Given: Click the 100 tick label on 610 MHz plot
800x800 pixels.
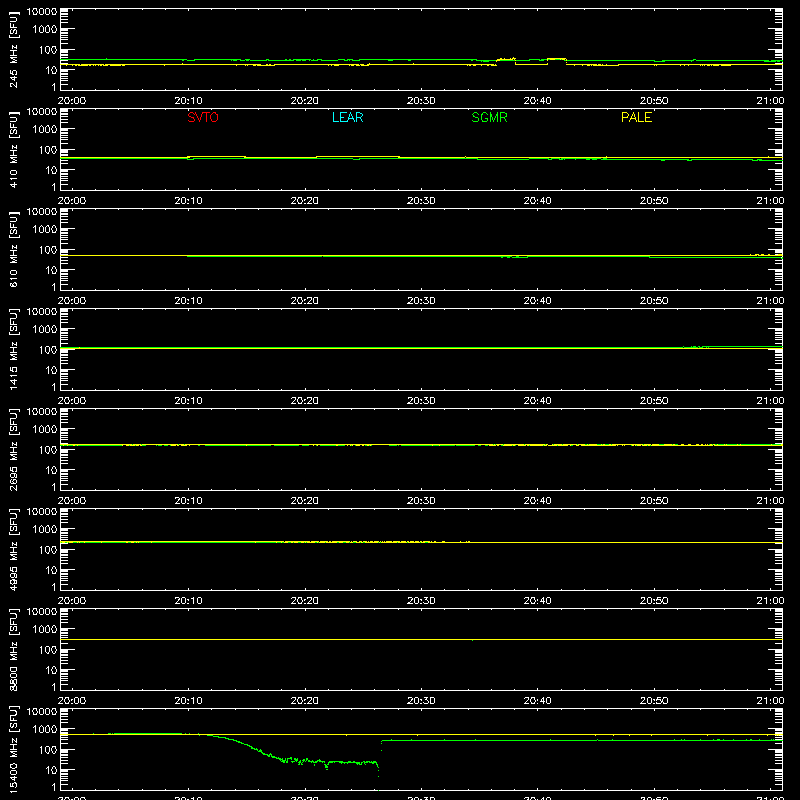Looking at the screenshot, I should click(x=48, y=250).
